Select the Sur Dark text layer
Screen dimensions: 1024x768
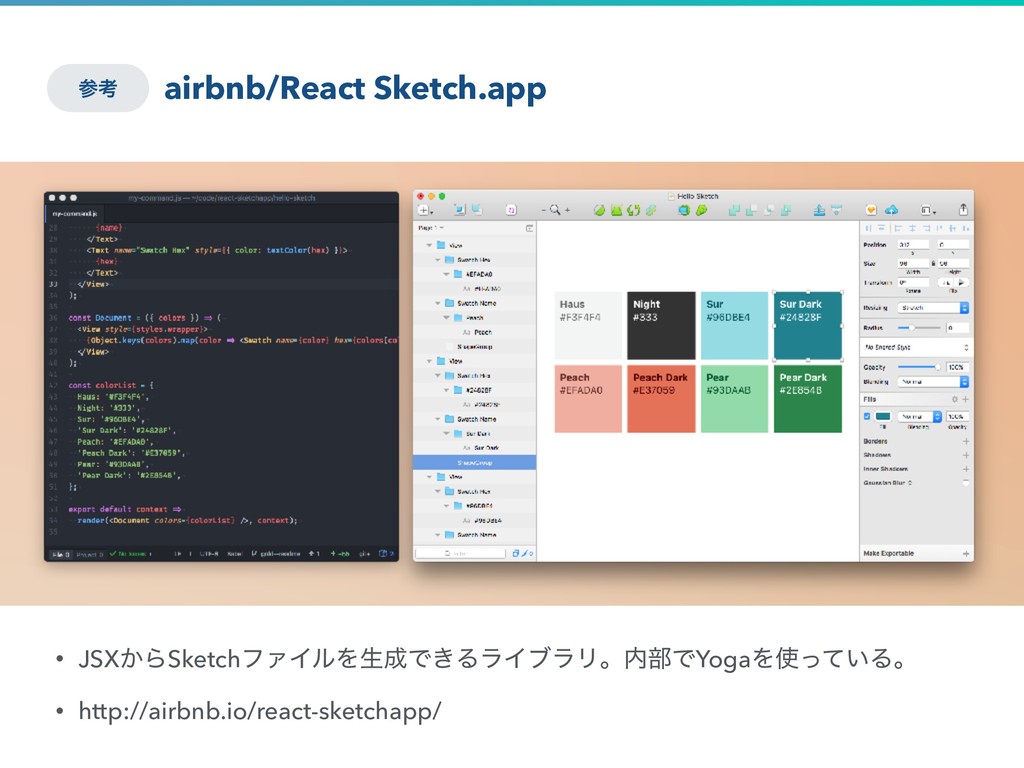coord(487,448)
